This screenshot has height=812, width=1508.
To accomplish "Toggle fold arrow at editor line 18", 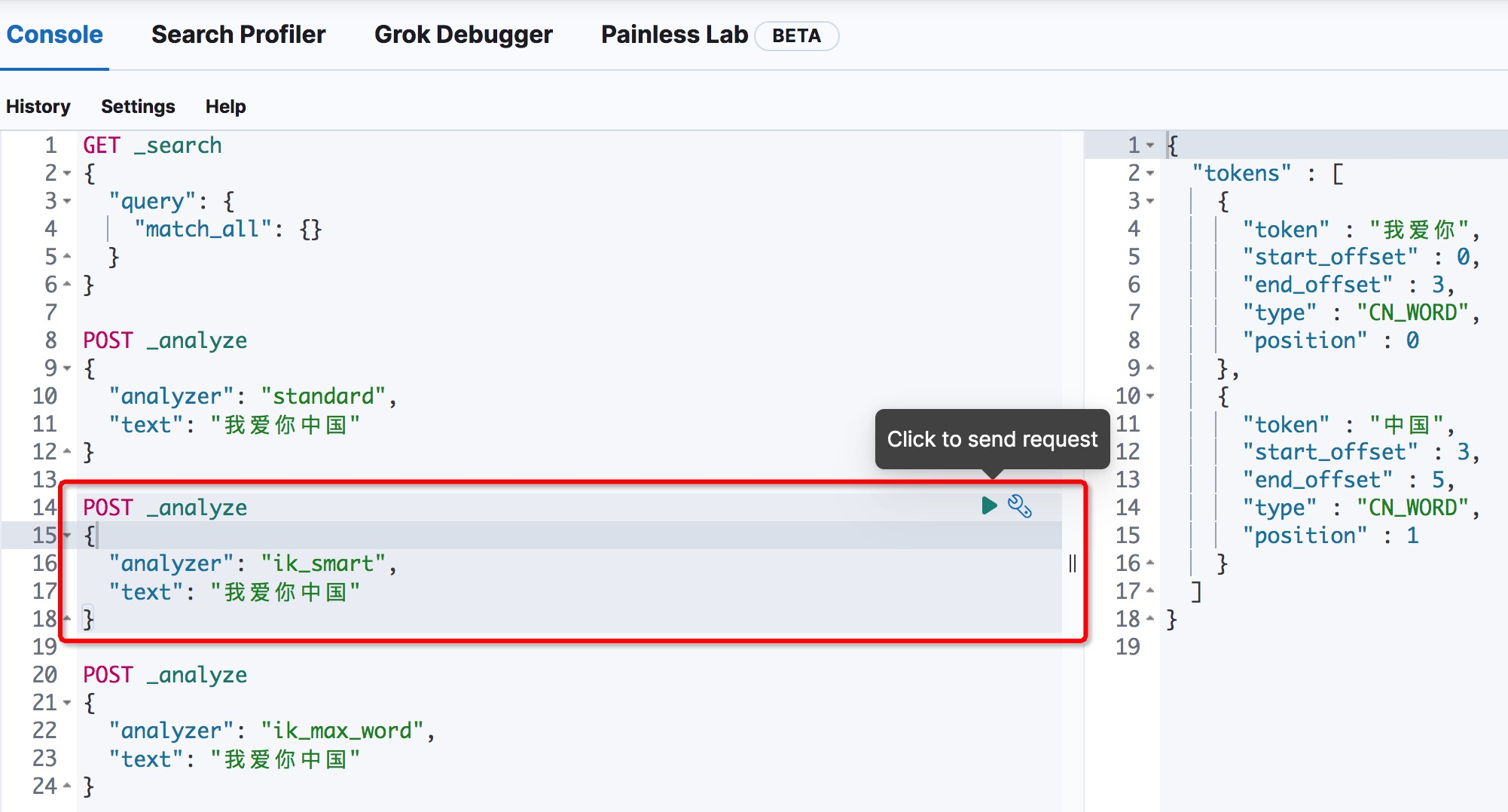I will 67,619.
